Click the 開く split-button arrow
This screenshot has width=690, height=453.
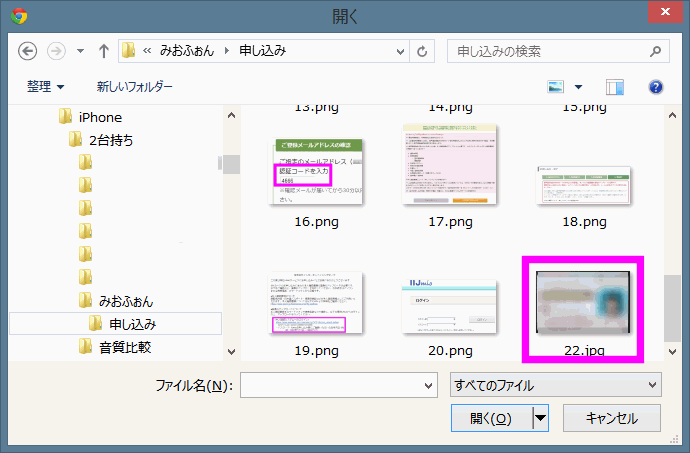[540, 418]
